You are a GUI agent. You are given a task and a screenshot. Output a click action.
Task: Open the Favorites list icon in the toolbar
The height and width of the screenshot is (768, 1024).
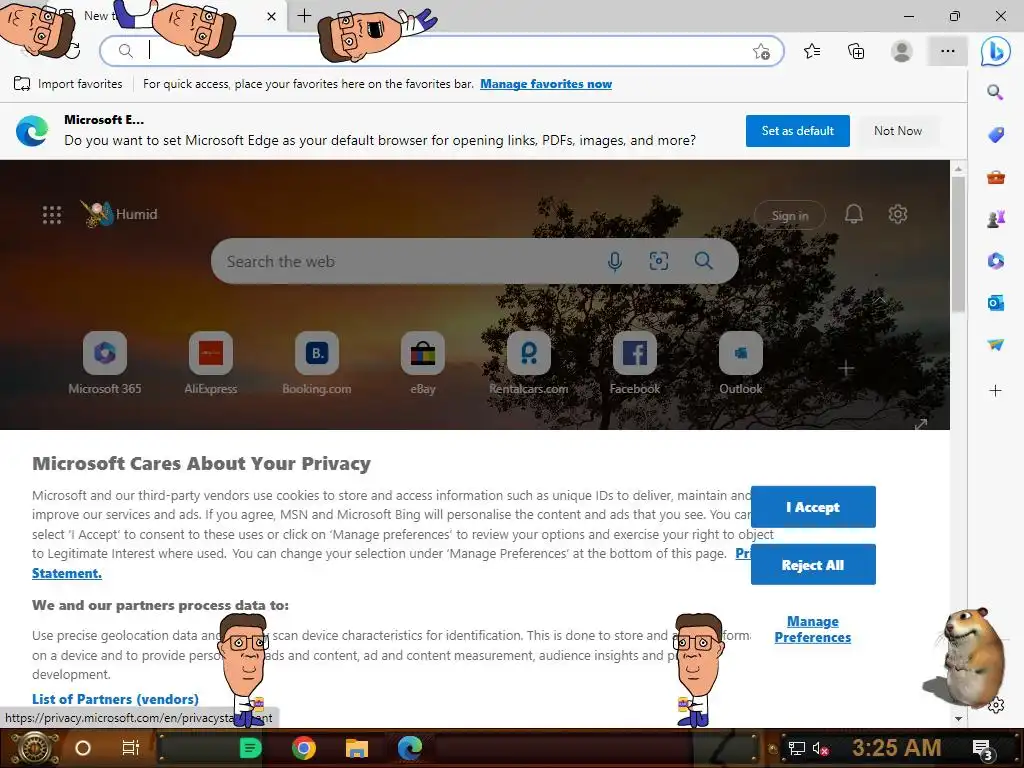click(x=812, y=51)
